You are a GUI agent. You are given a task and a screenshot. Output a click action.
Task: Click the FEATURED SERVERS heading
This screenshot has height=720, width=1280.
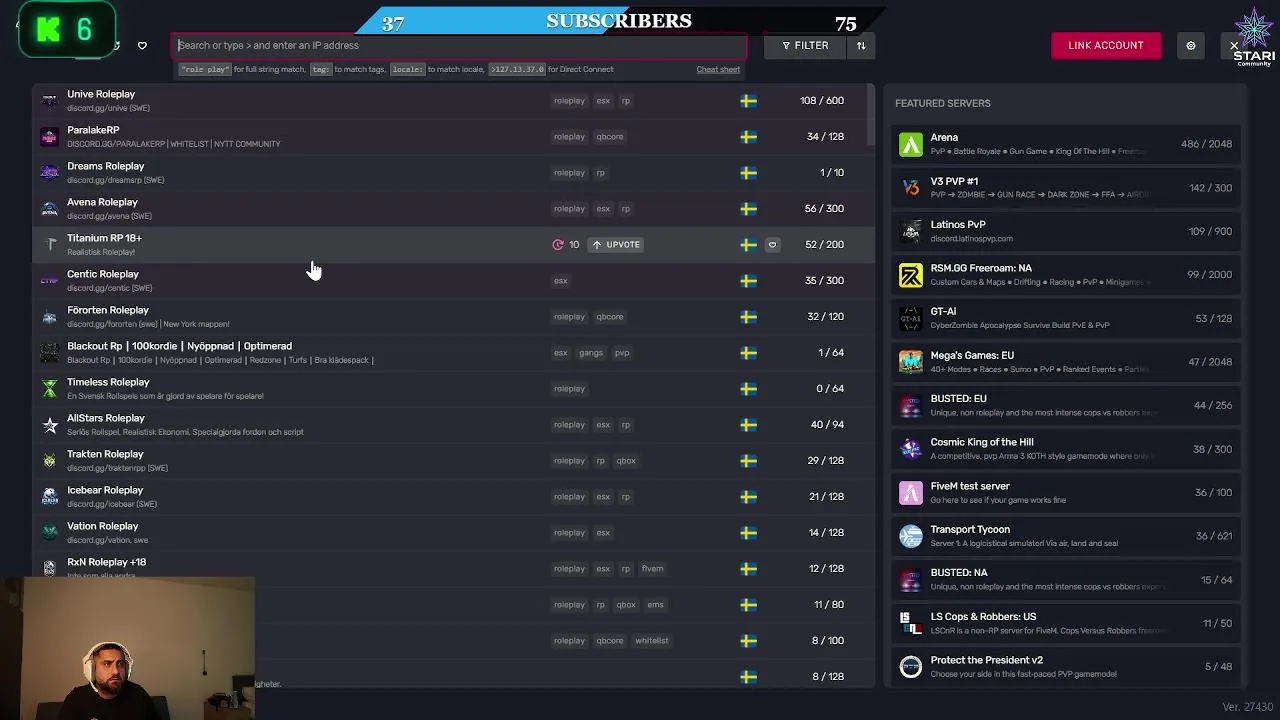pyautogui.click(x=942, y=103)
